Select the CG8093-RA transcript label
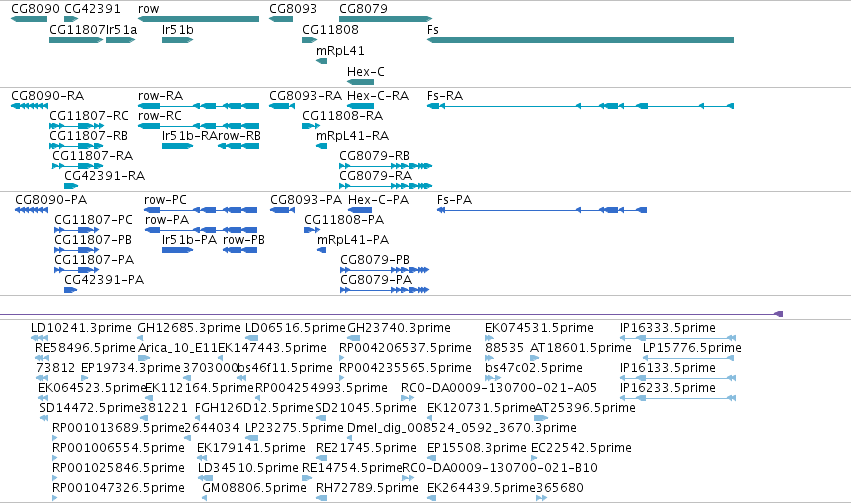The image size is (851, 503). click(306, 96)
